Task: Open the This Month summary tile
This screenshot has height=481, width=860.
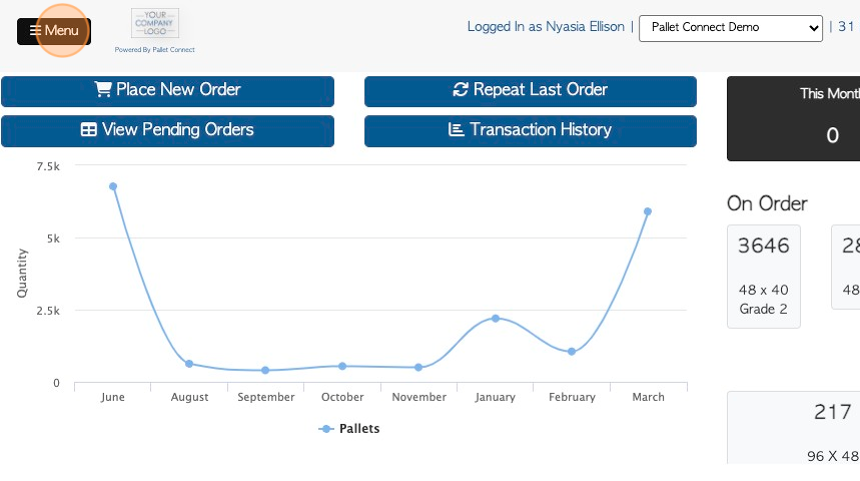Action: point(794,118)
